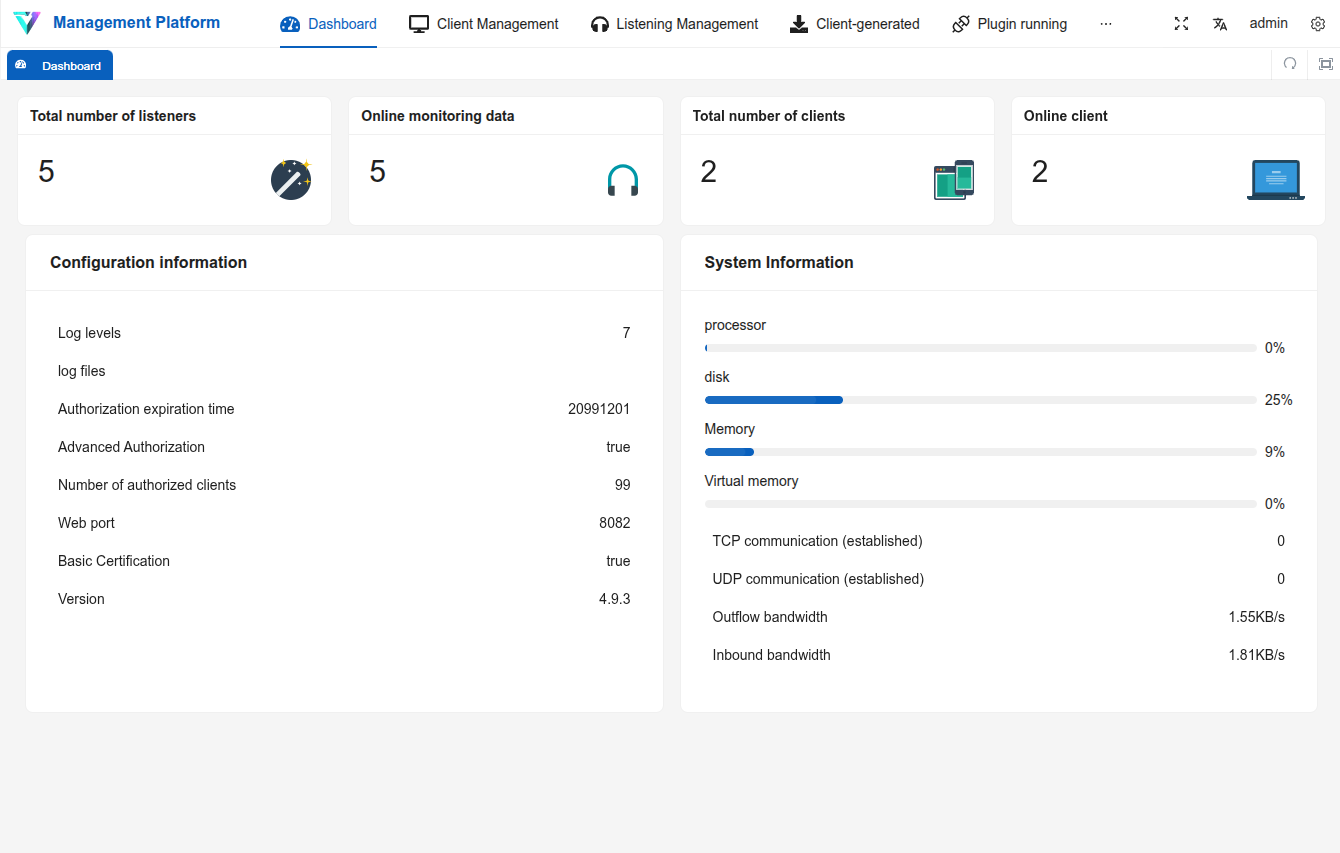This screenshot has height=853, width=1340.
Task: Click the Management Platform title link
Action: click(x=136, y=22)
